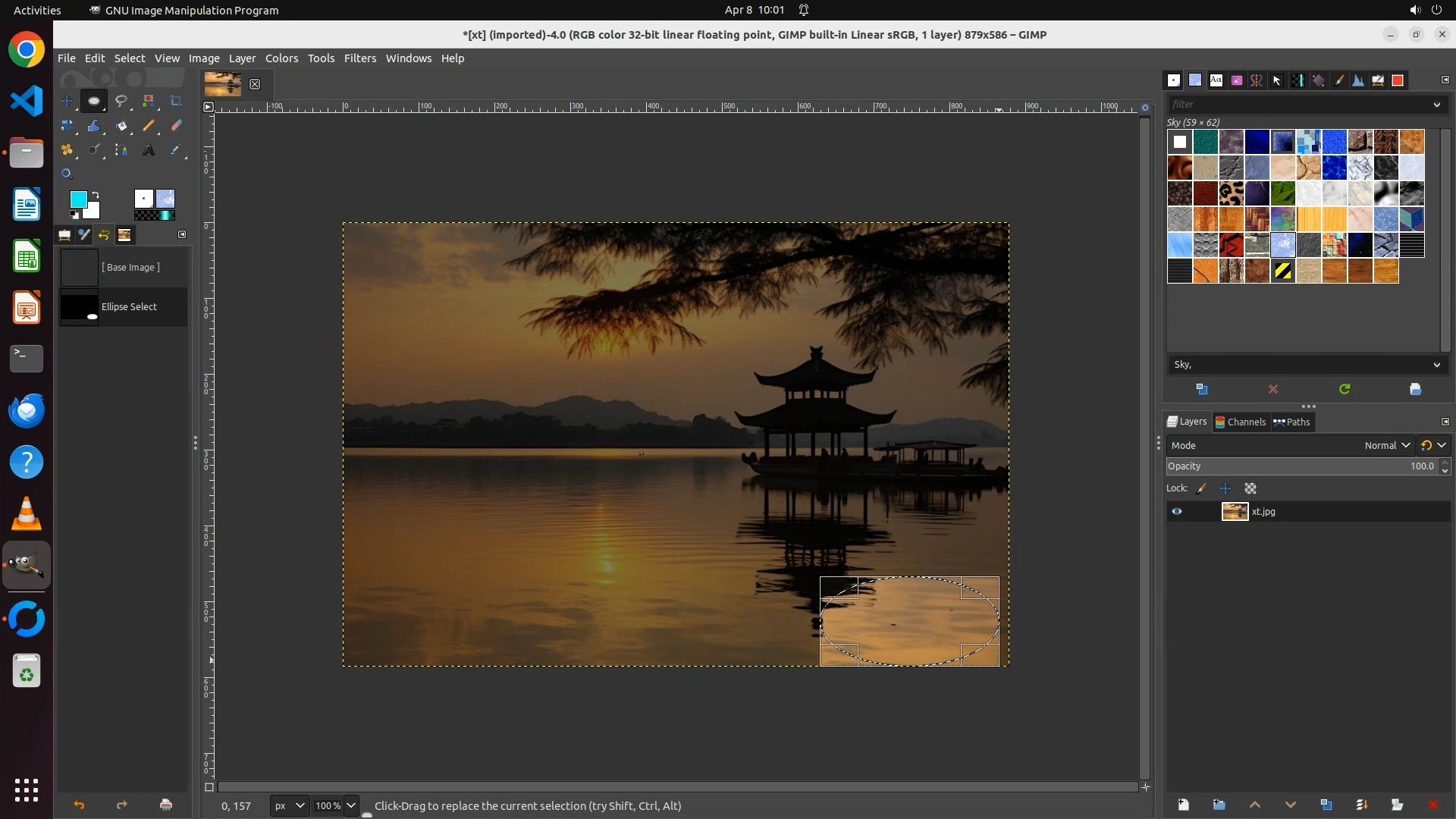
Task: Open the layer Mode Normal dropdown
Action: coord(1386,446)
